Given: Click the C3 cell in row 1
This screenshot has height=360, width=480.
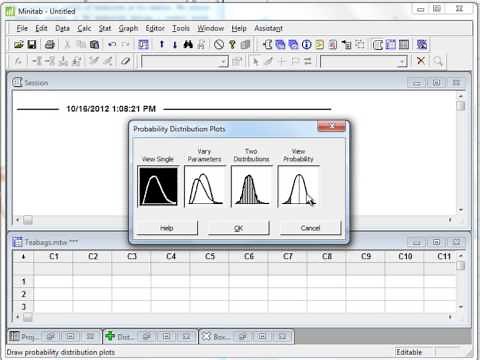Looking at the screenshot, I should click(132, 282).
